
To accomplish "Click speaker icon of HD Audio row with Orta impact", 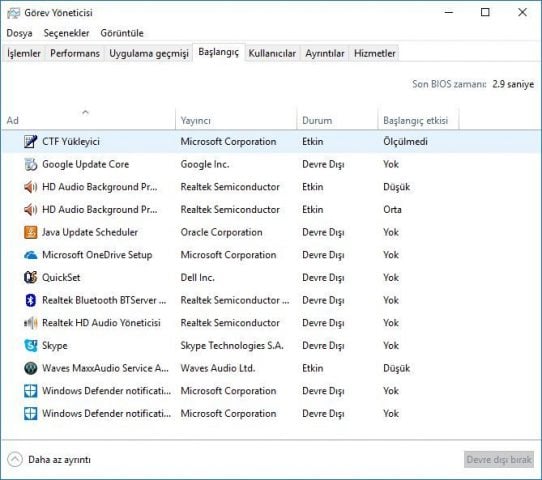I will tap(30, 210).
